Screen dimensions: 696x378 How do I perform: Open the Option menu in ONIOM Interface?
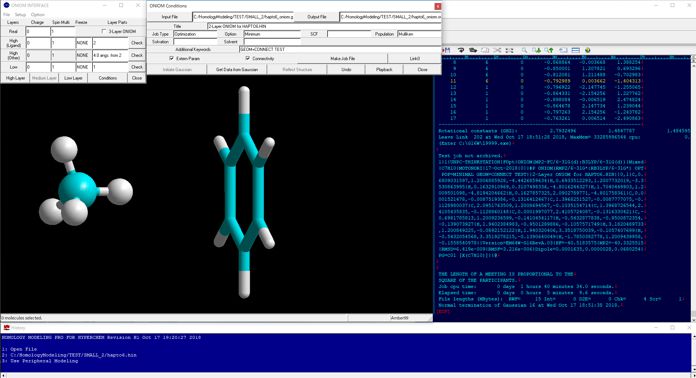[38, 15]
